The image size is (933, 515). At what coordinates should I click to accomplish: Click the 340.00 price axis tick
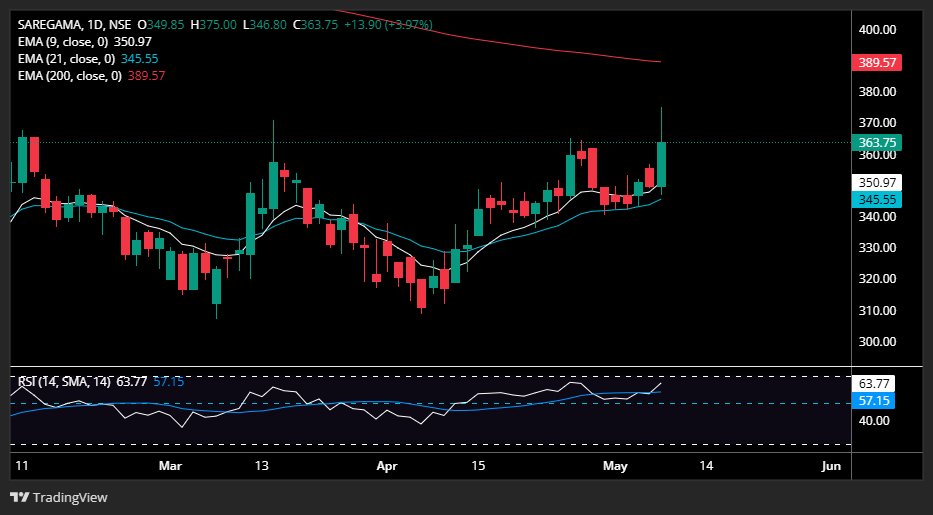point(877,216)
